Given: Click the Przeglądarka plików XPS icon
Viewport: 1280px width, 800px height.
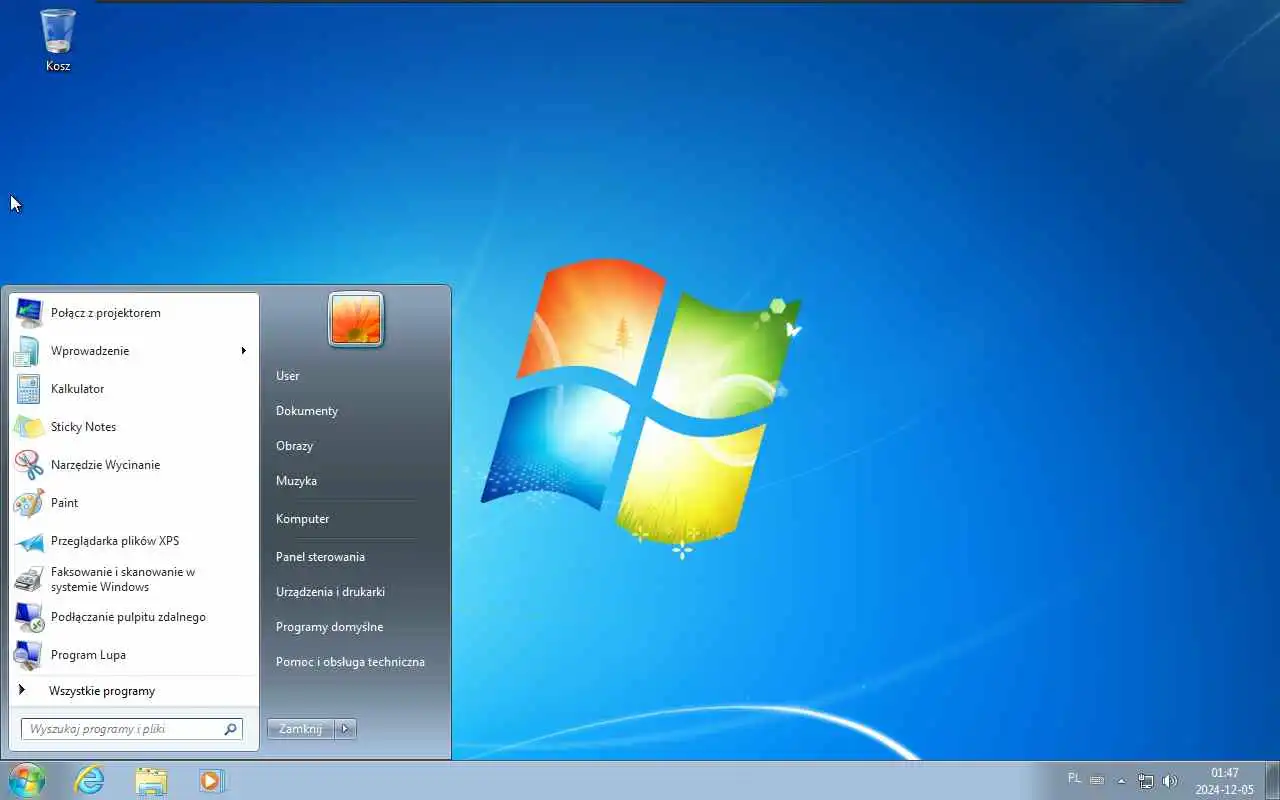Looking at the screenshot, I should coord(28,541).
